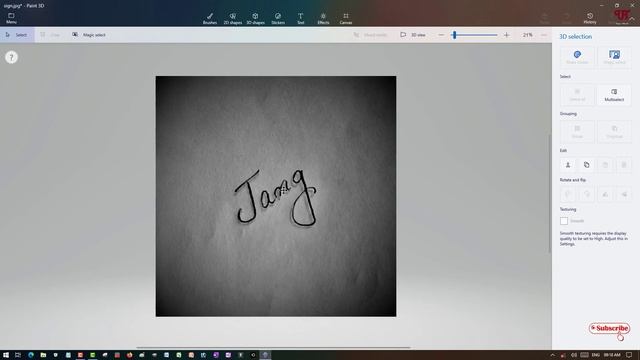Click the Undo button in top bar
This screenshot has height=360, width=640.
pos(566,18)
